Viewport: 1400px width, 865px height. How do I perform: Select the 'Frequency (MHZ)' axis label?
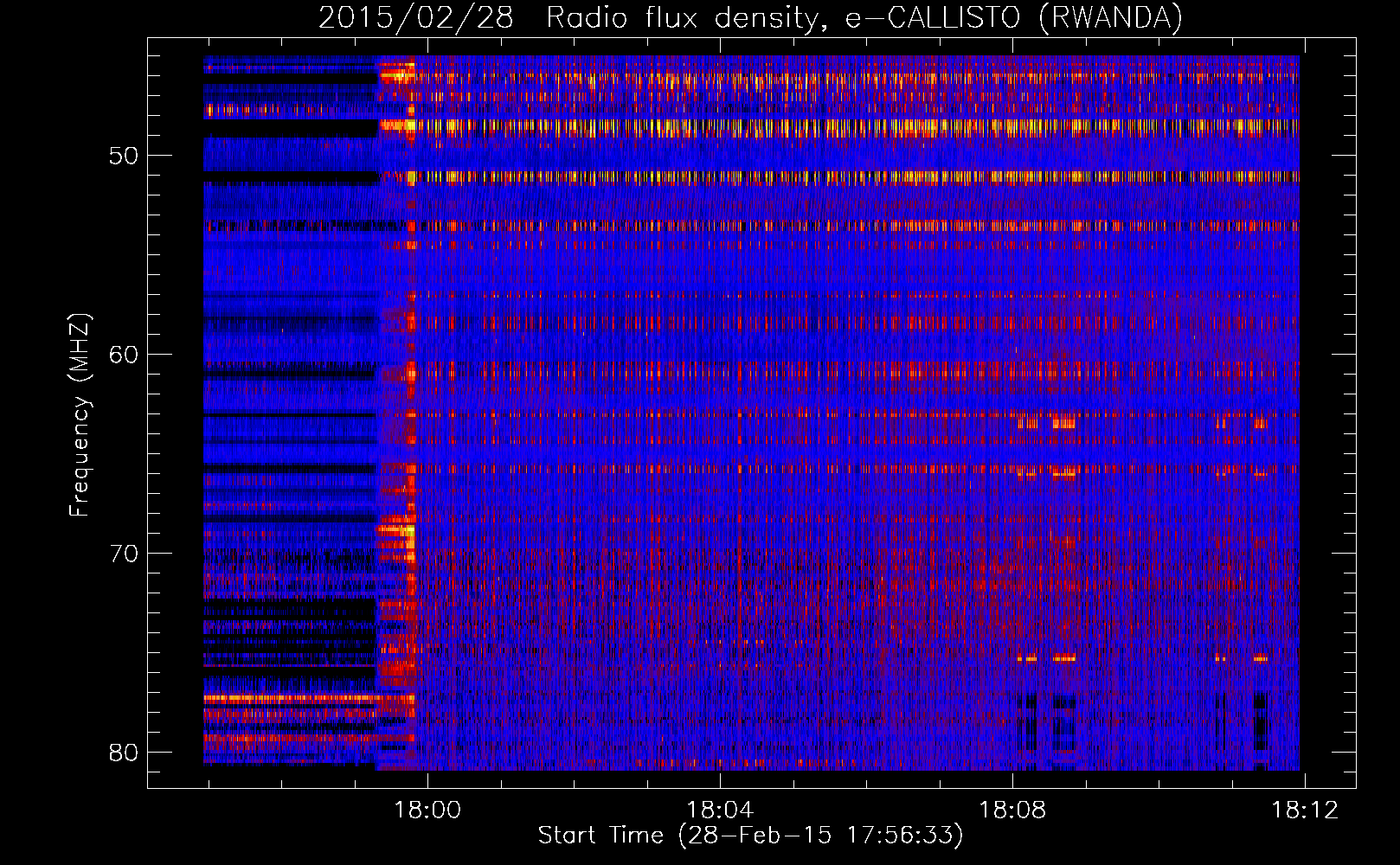pos(80,415)
